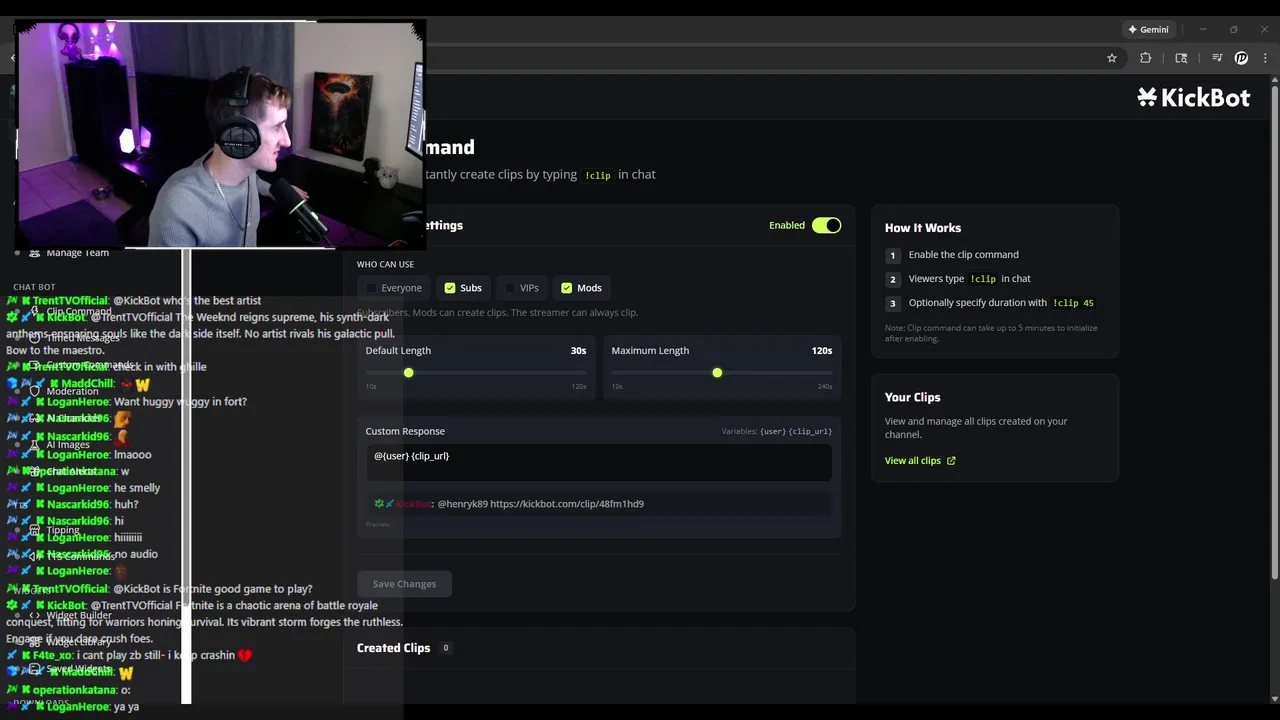
Task: Click the Save Changes button
Action: [x=404, y=584]
